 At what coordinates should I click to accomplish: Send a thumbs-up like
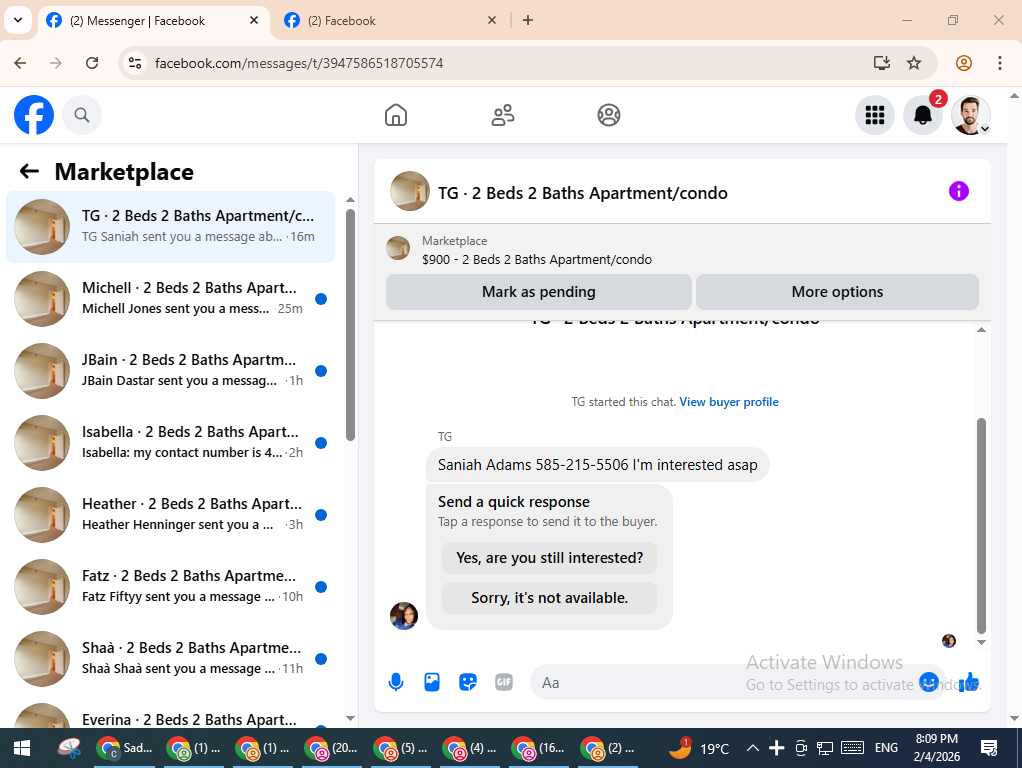tap(969, 682)
